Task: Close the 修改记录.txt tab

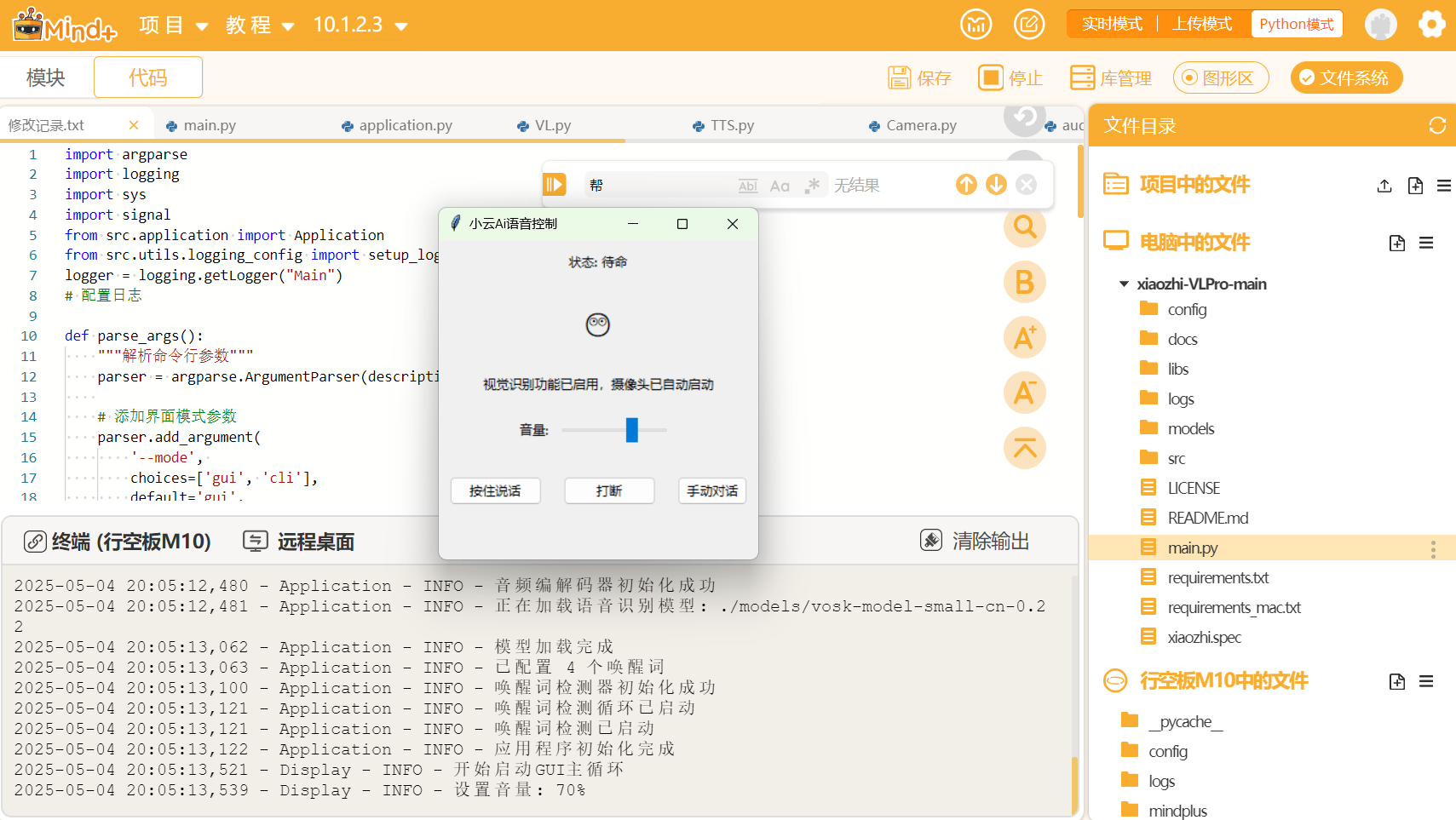Action: (x=134, y=125)
